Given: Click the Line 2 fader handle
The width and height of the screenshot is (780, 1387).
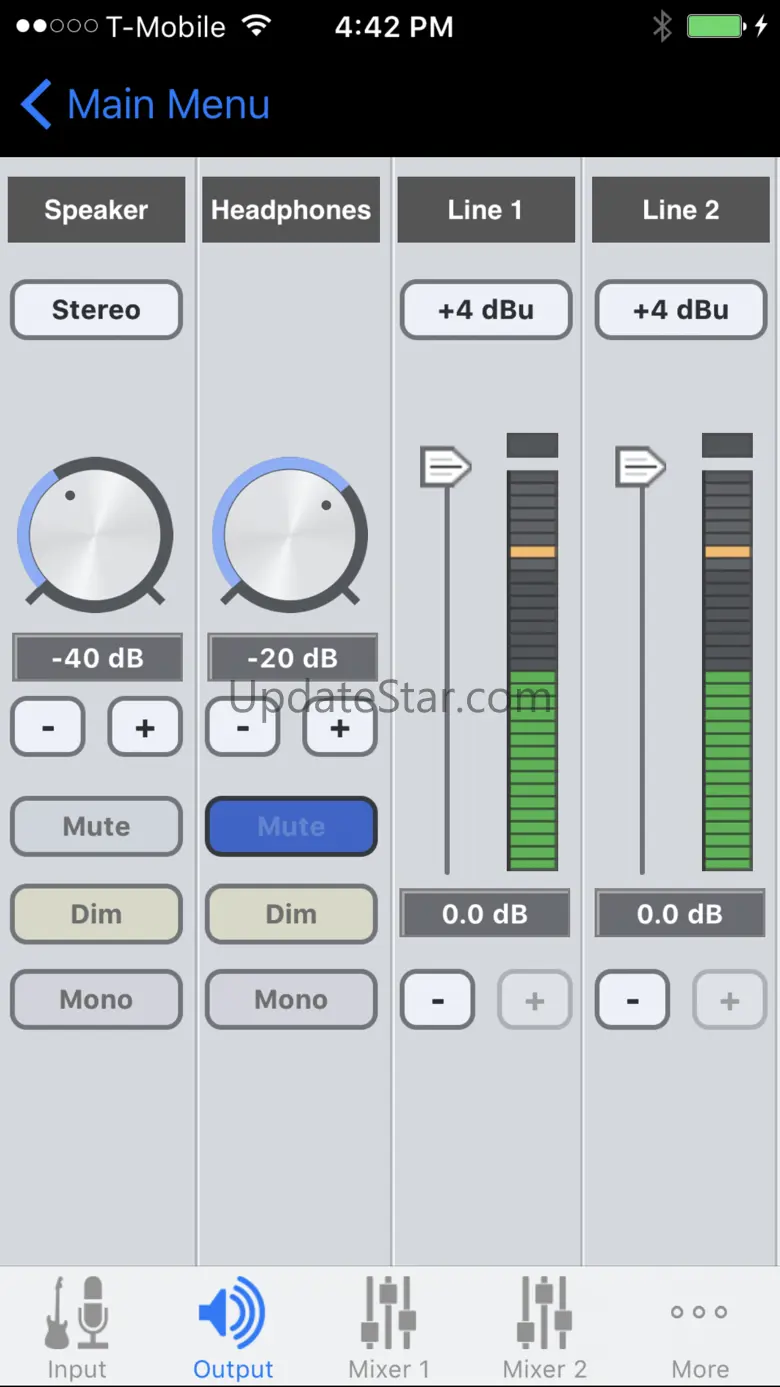Looking at the screenshot, I should tap(640, 467).
